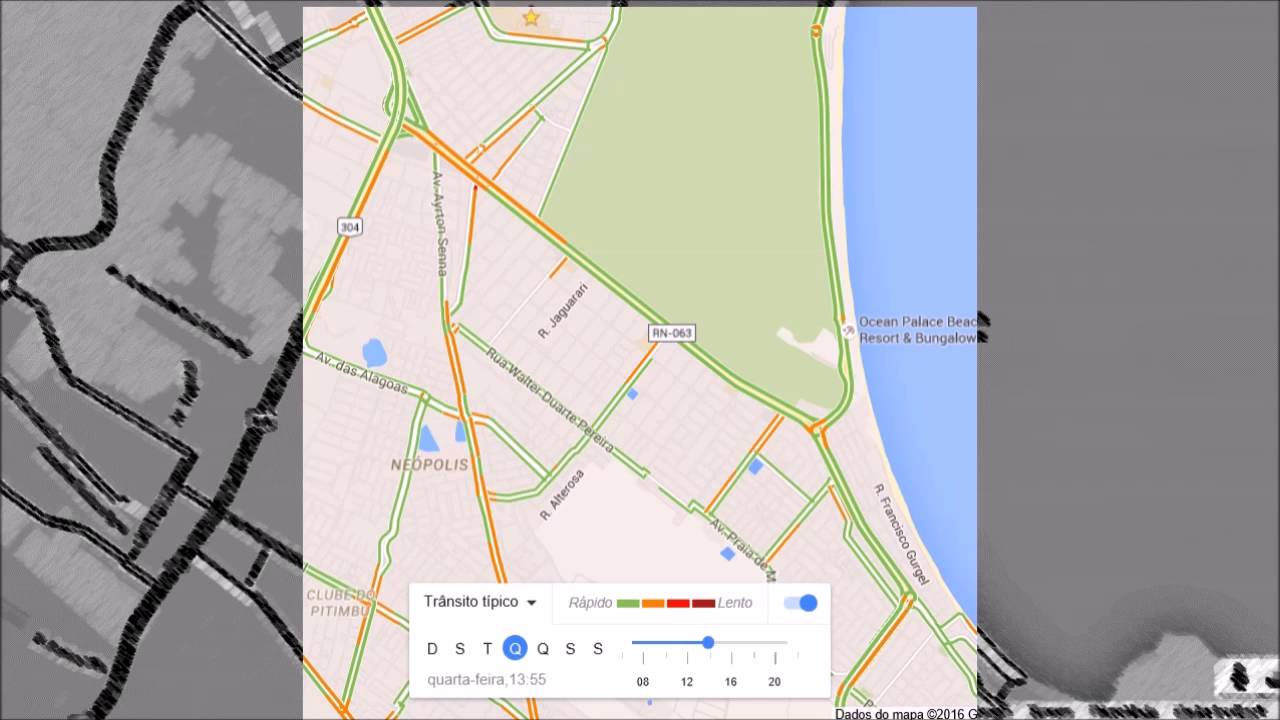Click the Ocean Palace Beach Resort label

pyautogui.click(x=918, y=330)
